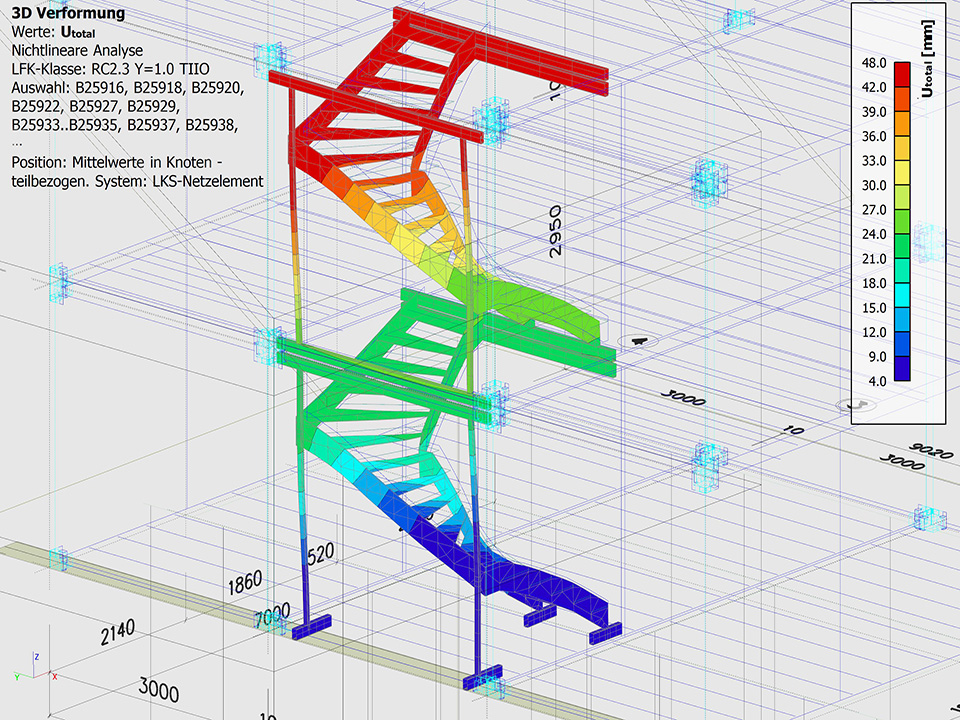Click the 'Nichtlineare Analyse' label

[76, 50]
